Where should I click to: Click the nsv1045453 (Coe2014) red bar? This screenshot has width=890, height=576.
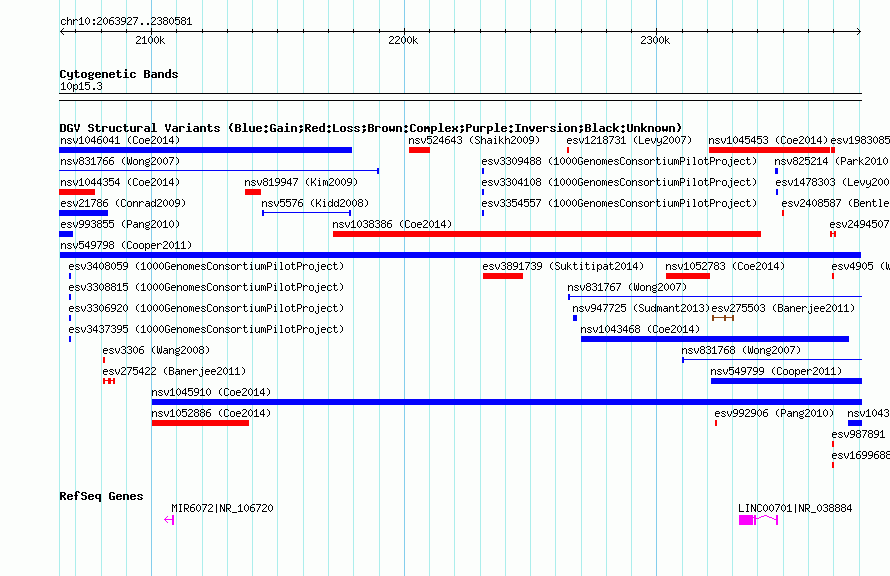[x=770, y=150]
